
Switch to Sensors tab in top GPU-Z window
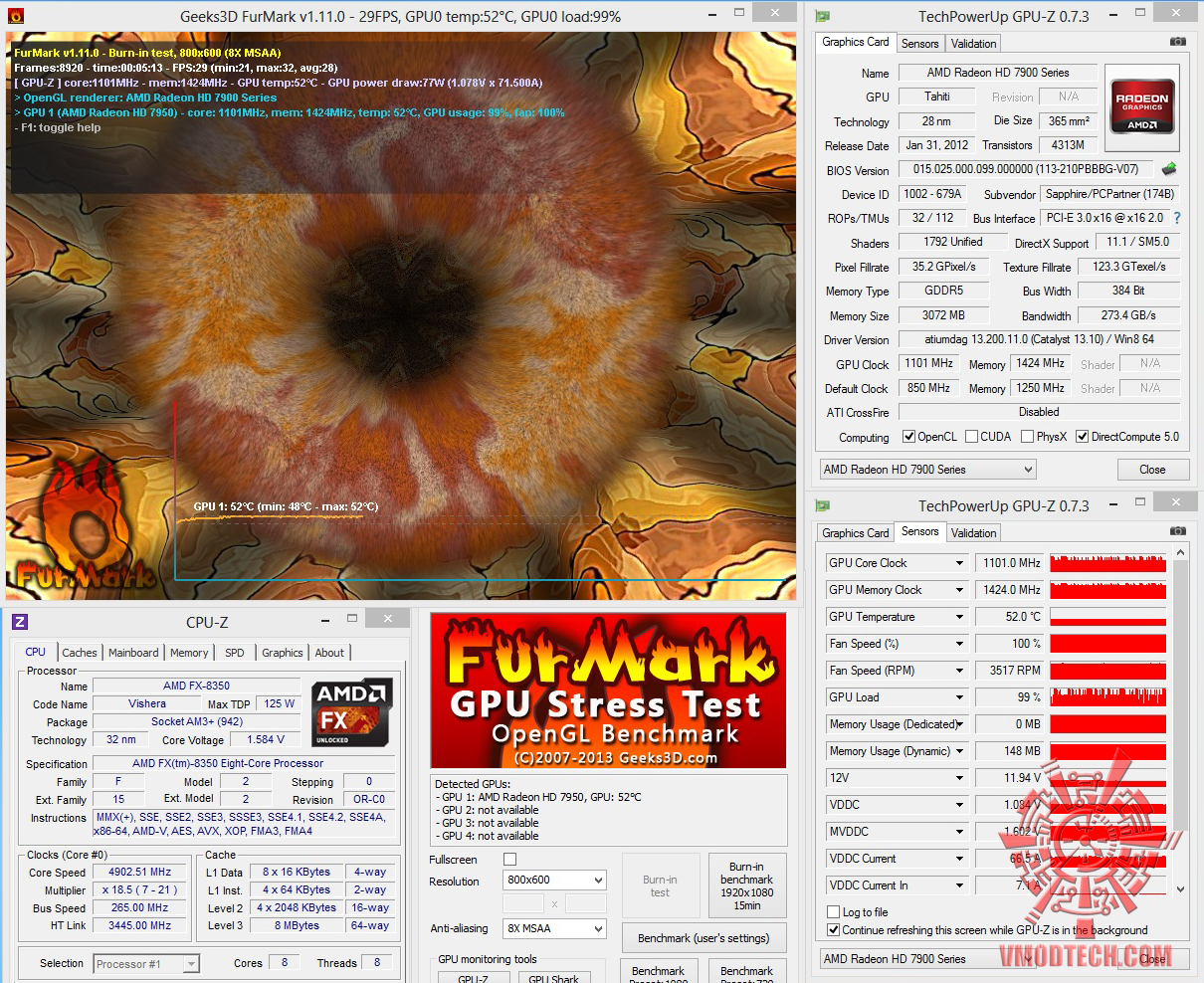coord(919,44)
